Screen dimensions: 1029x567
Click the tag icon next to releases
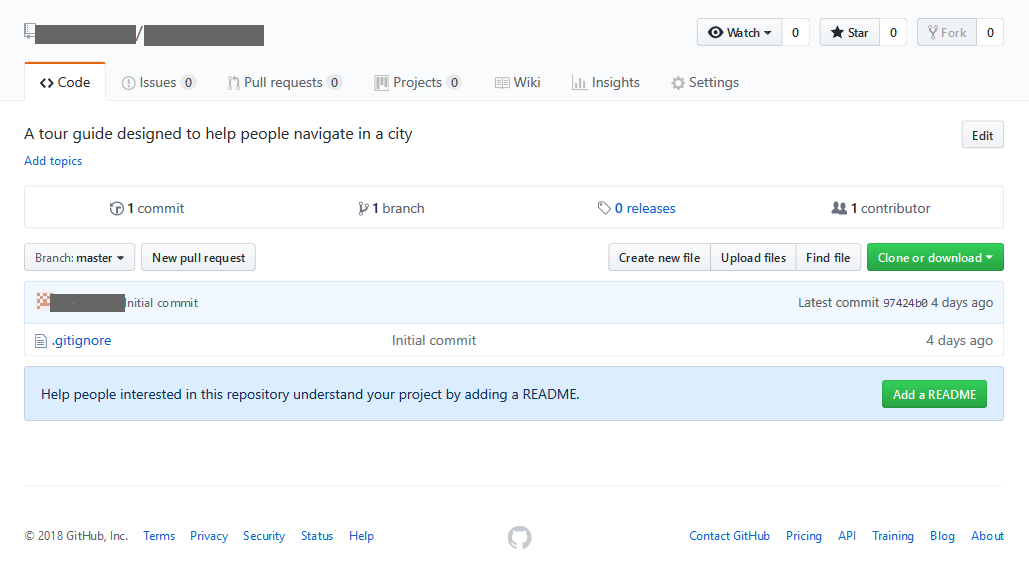tap(604, 208)
